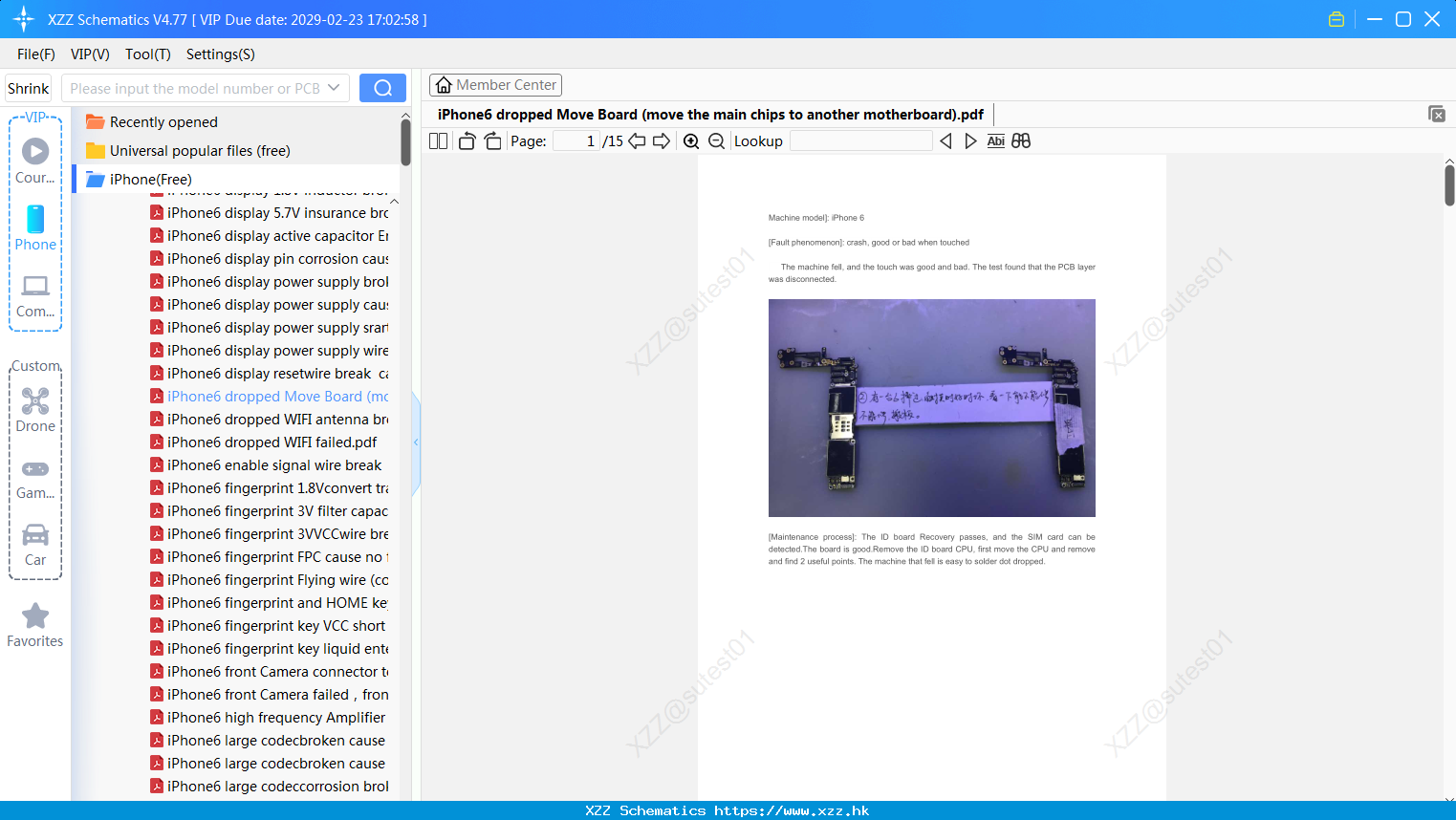Select iPhone6 dropped Move Board file
The image size is (1456, 820).
pos(270,396)
